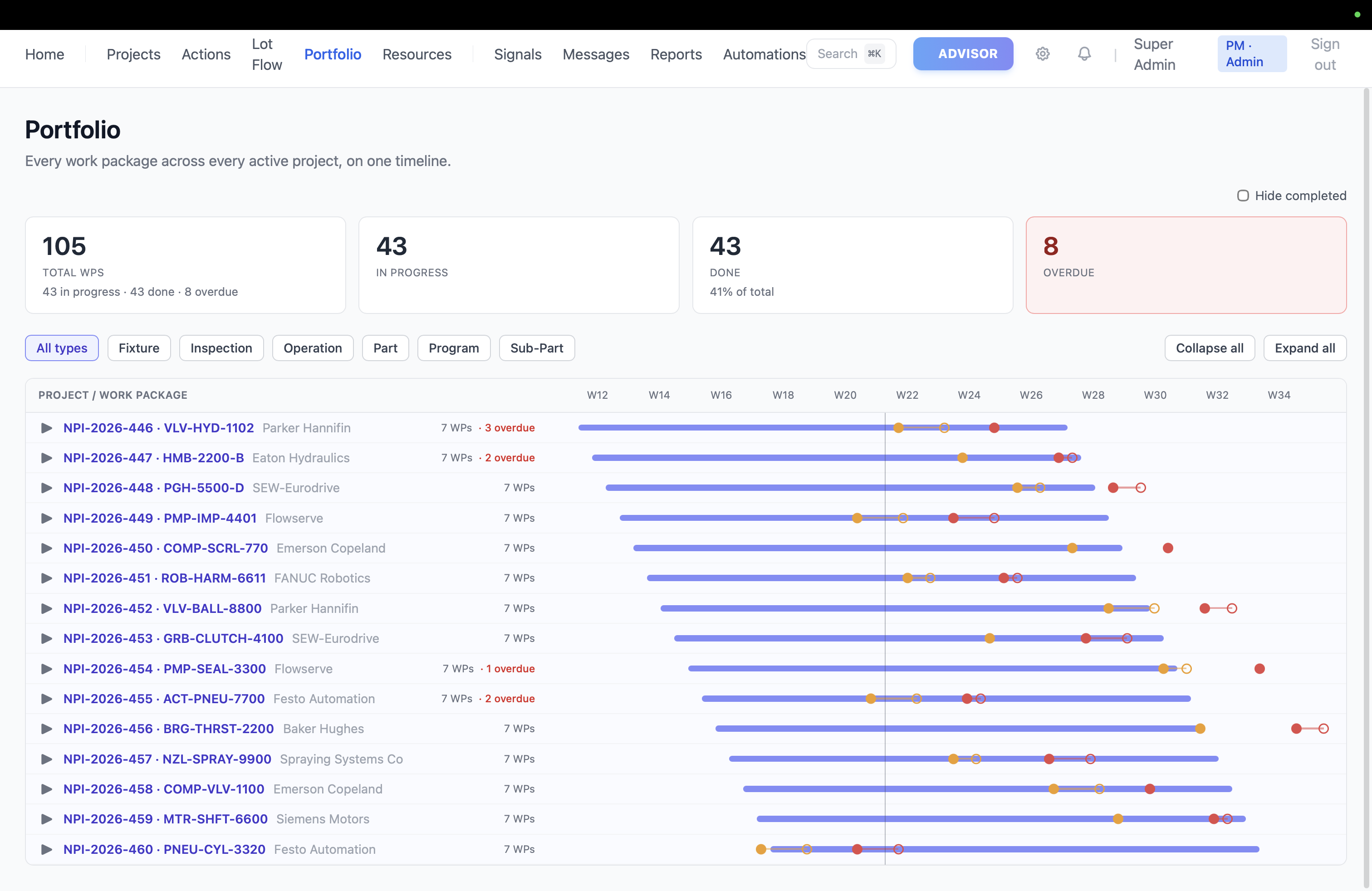Expand the NPI-2026-456 BRG-THRST-2200 row
This screenshot has height=891, width=1372.
point(47,729)
